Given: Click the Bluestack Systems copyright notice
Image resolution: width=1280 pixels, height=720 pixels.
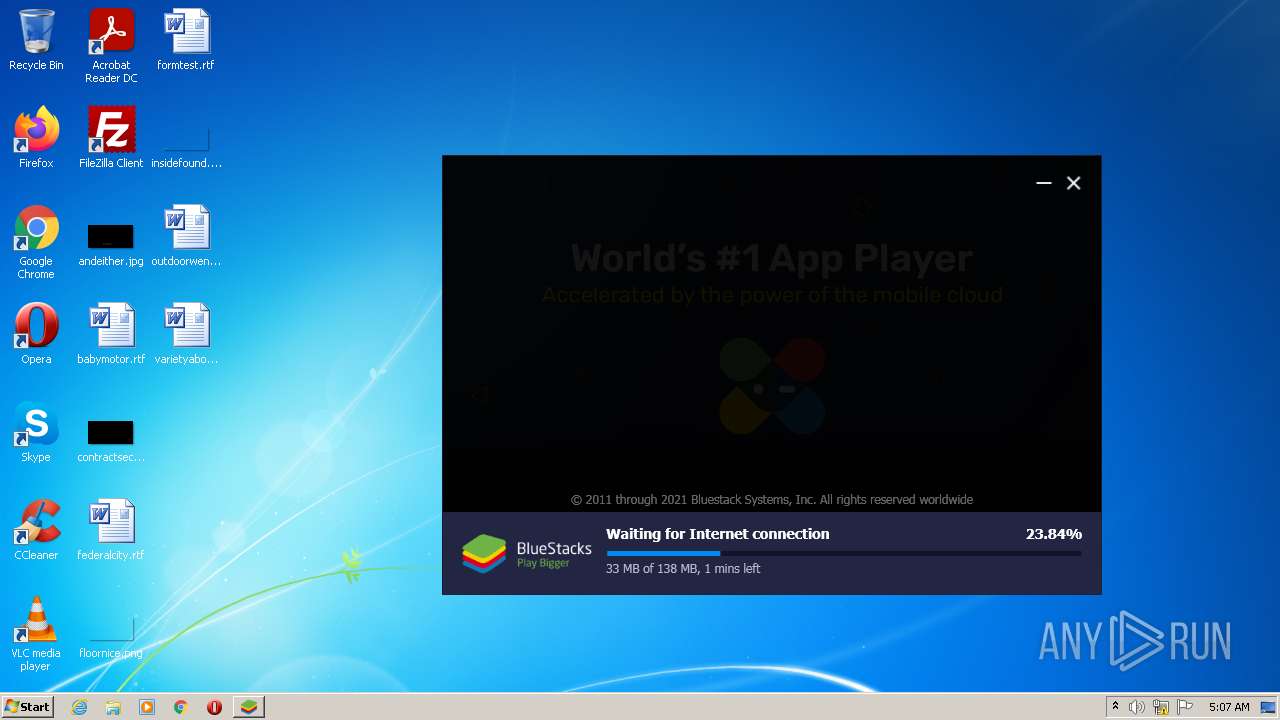Looking at the screenshot, I should point(772,500).
